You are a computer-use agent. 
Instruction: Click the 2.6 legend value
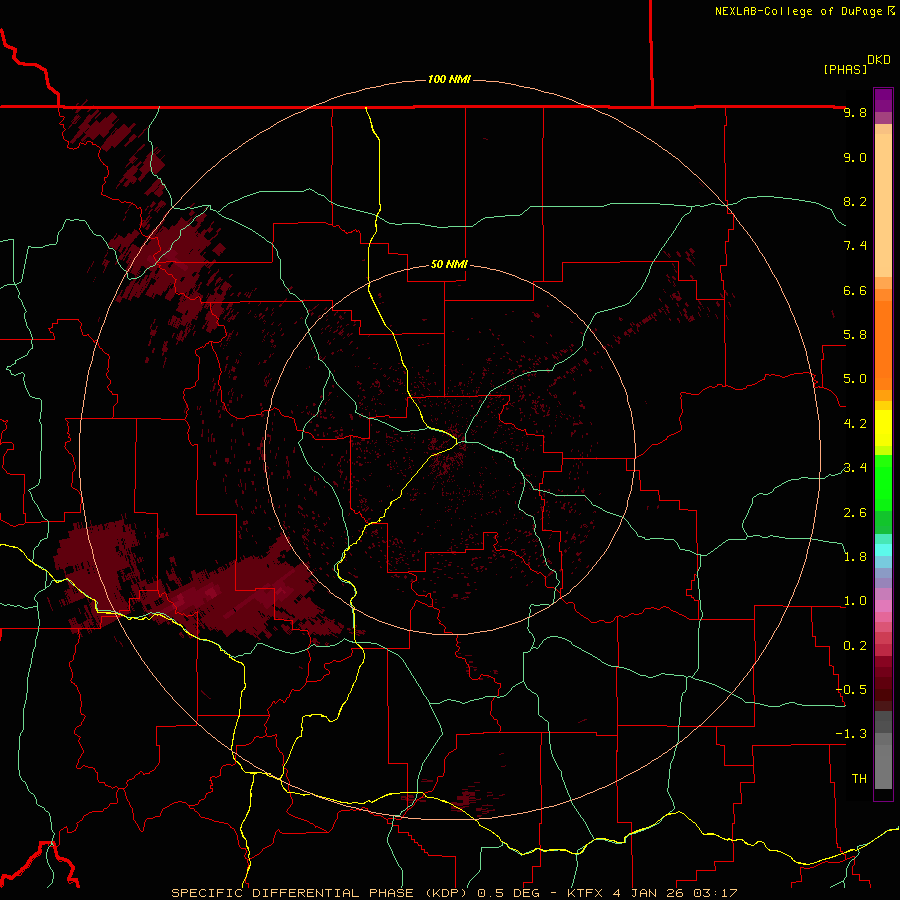tap(855, 513)
